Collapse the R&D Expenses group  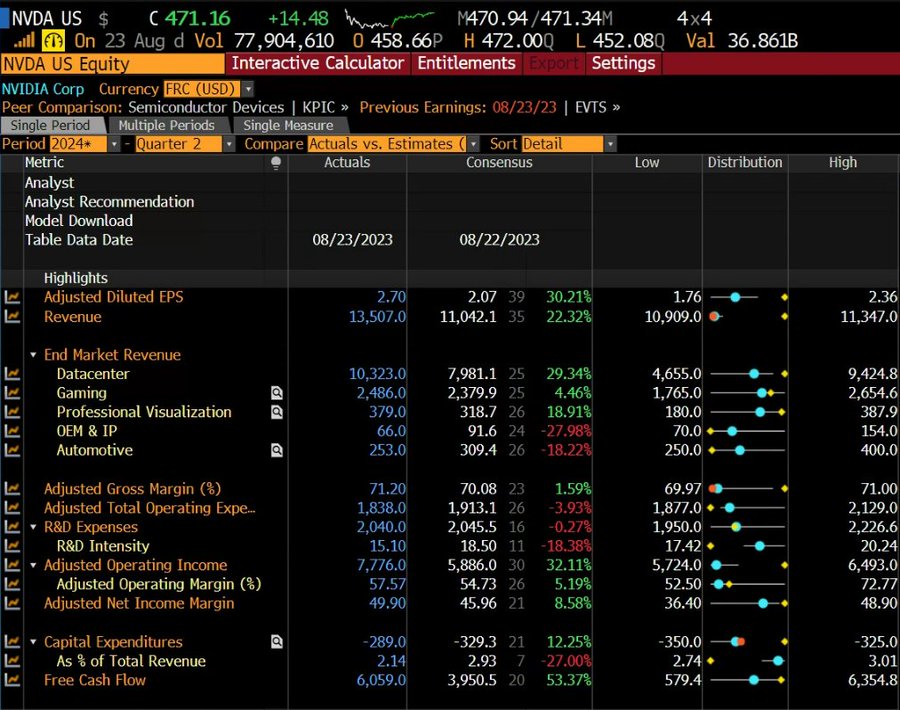33,527
